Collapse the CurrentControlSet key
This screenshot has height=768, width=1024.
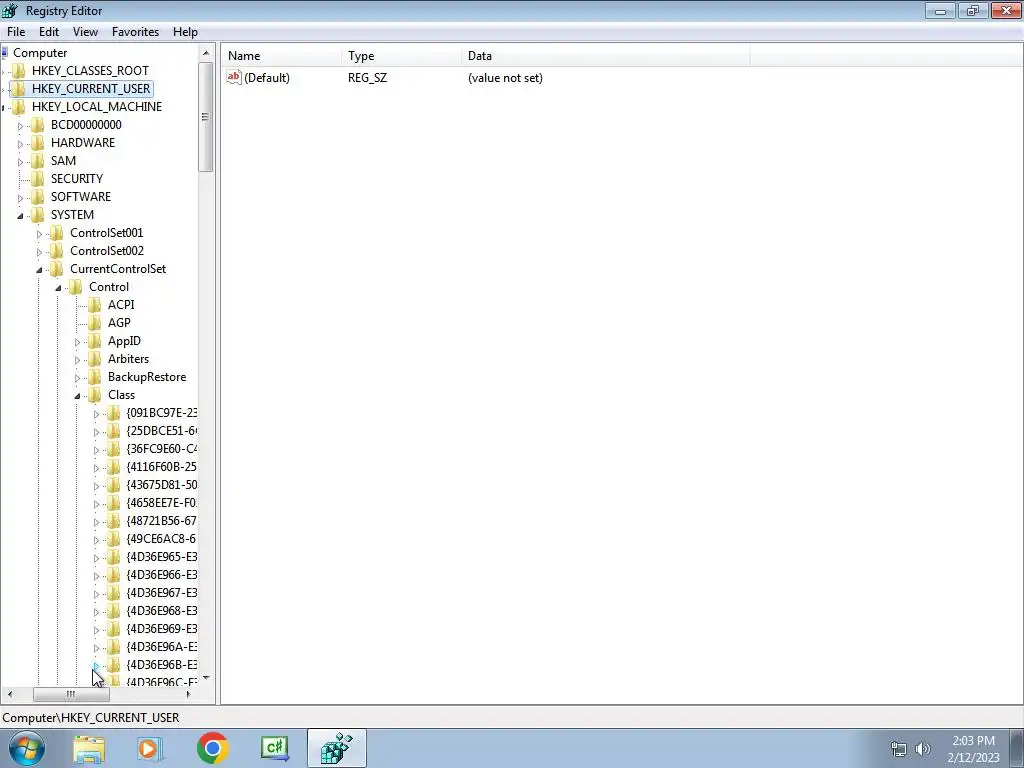pos(39,270)
